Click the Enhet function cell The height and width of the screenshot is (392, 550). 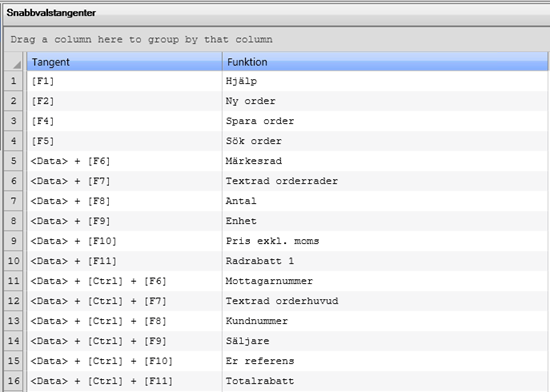pyautogui.click(x=385, y=221)
